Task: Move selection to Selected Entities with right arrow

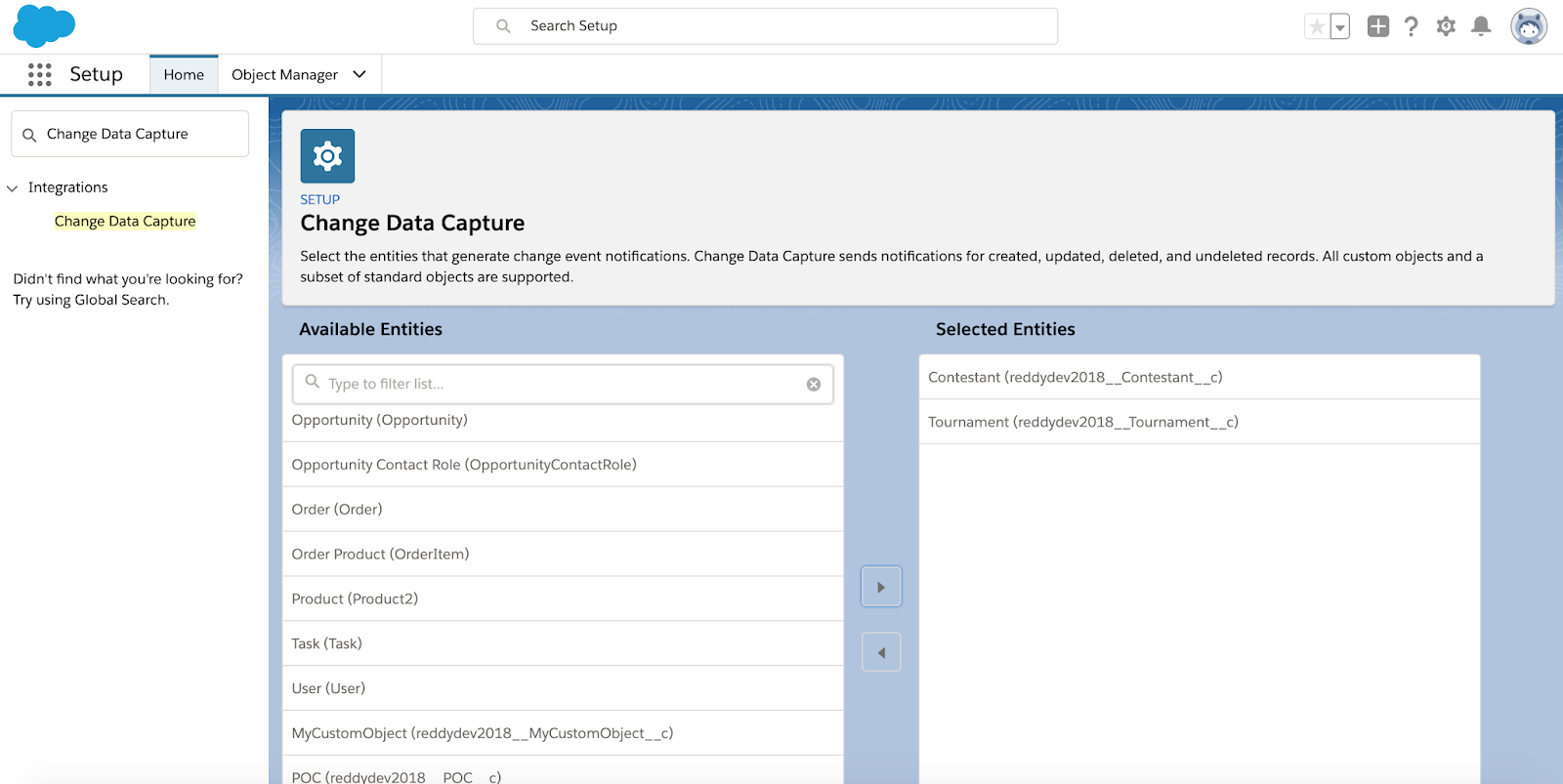Action: tap(881, 587)
